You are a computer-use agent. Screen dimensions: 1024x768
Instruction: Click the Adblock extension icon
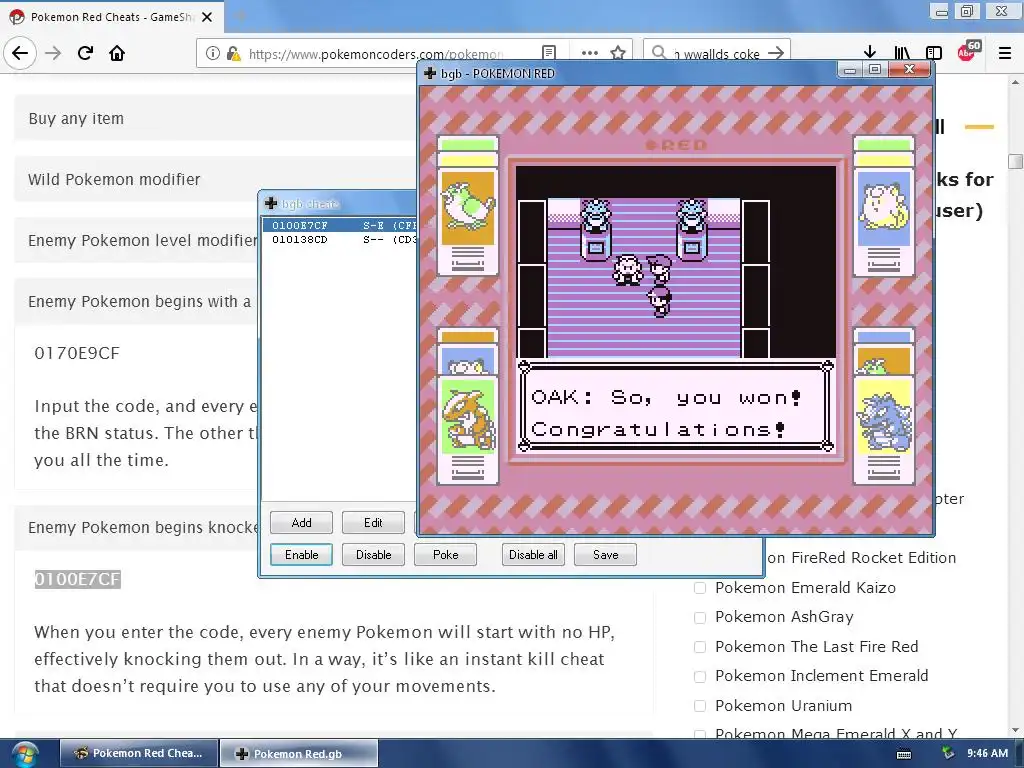click(968, 51)
